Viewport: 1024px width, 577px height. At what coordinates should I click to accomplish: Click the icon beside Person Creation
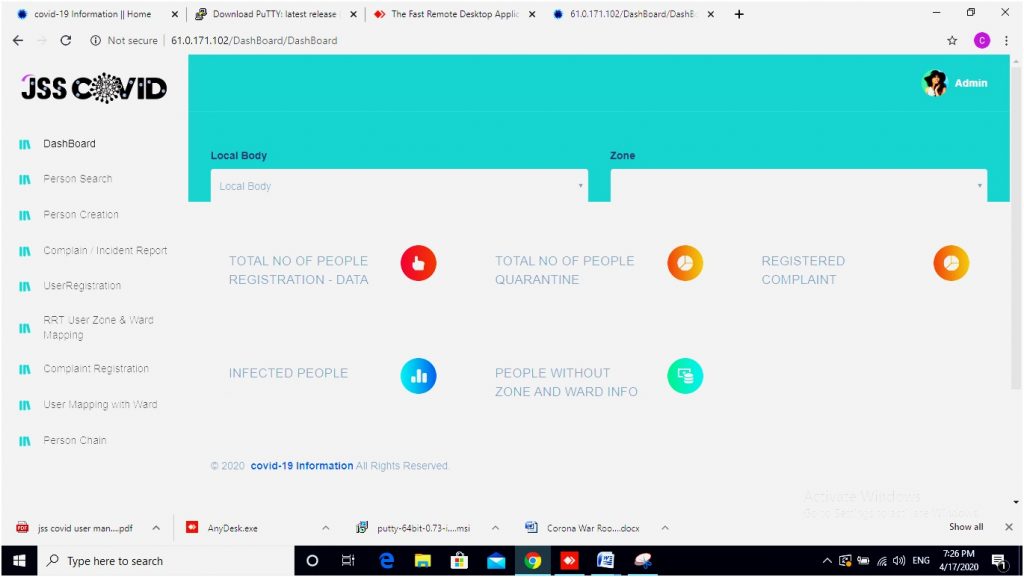point(25,215)
